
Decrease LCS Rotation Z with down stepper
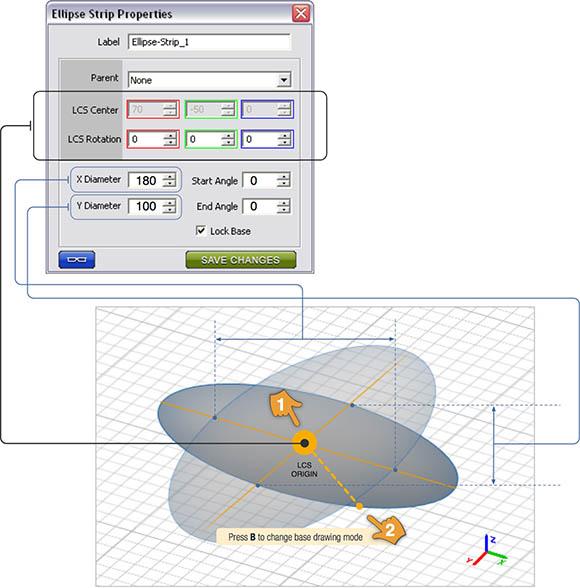coord(284,142)
